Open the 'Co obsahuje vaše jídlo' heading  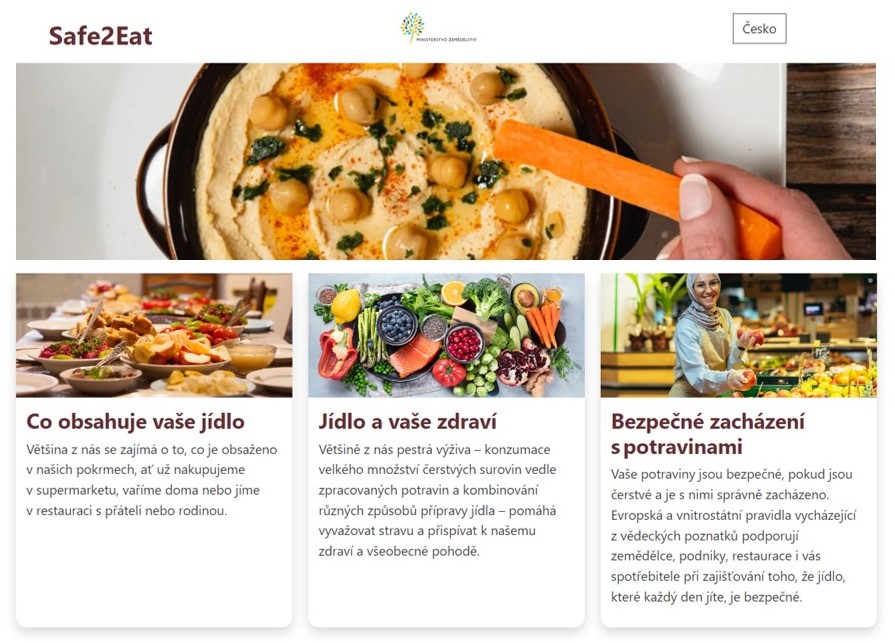[135, 422]
